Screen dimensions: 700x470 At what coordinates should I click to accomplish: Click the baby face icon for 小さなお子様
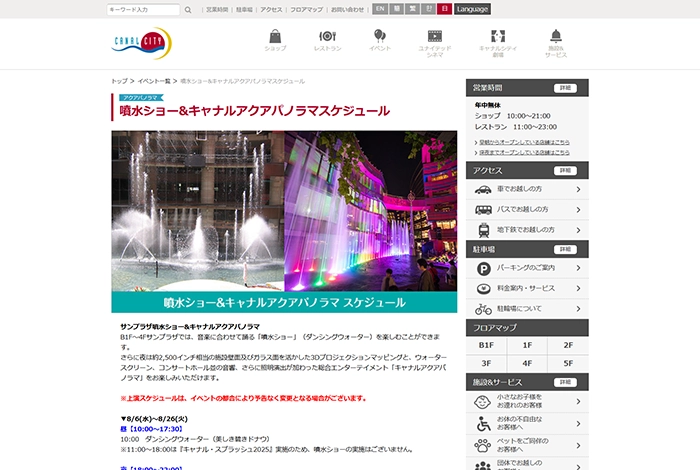(482, 402)
